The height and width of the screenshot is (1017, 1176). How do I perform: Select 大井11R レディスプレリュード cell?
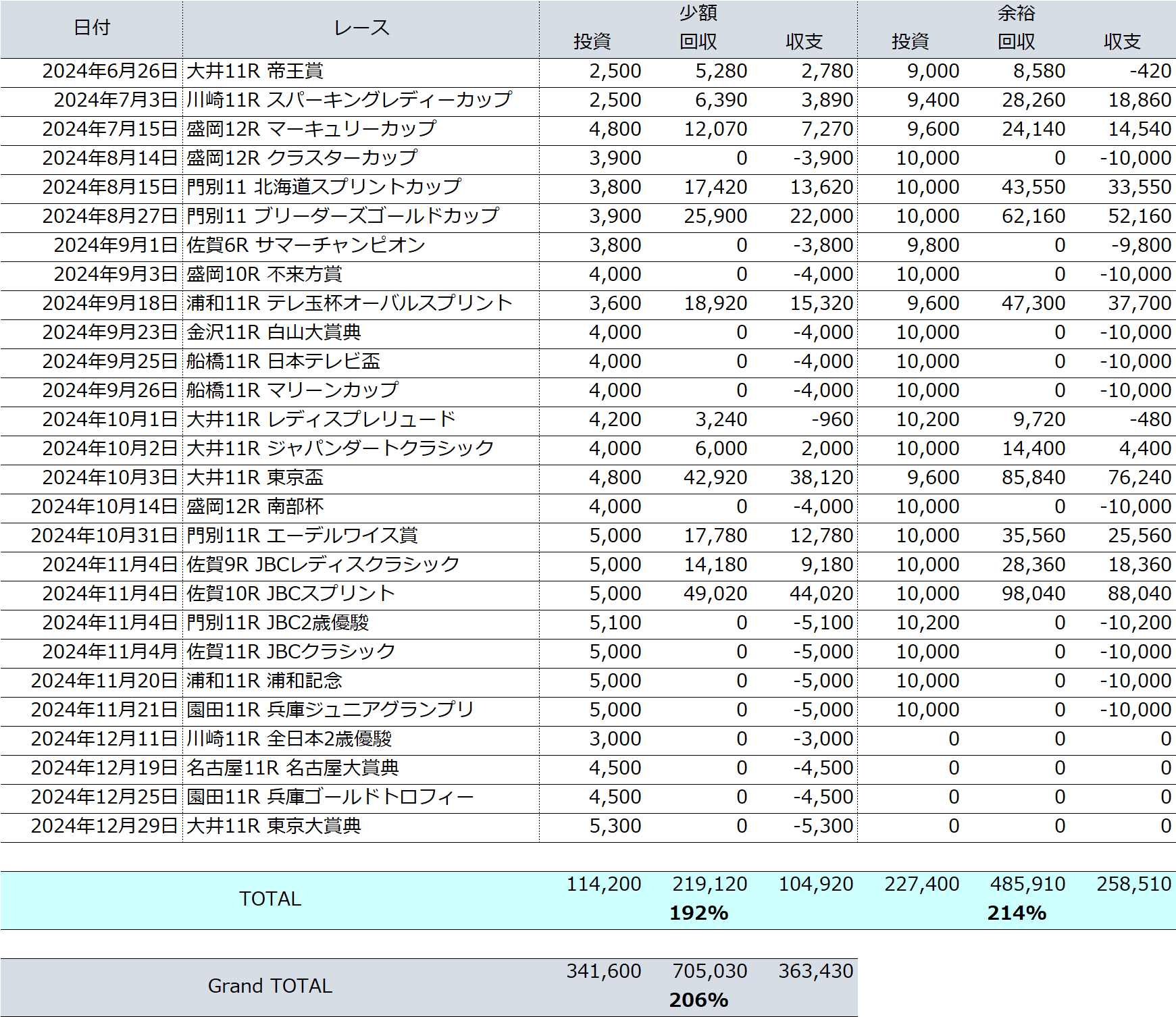click(322, 419)
